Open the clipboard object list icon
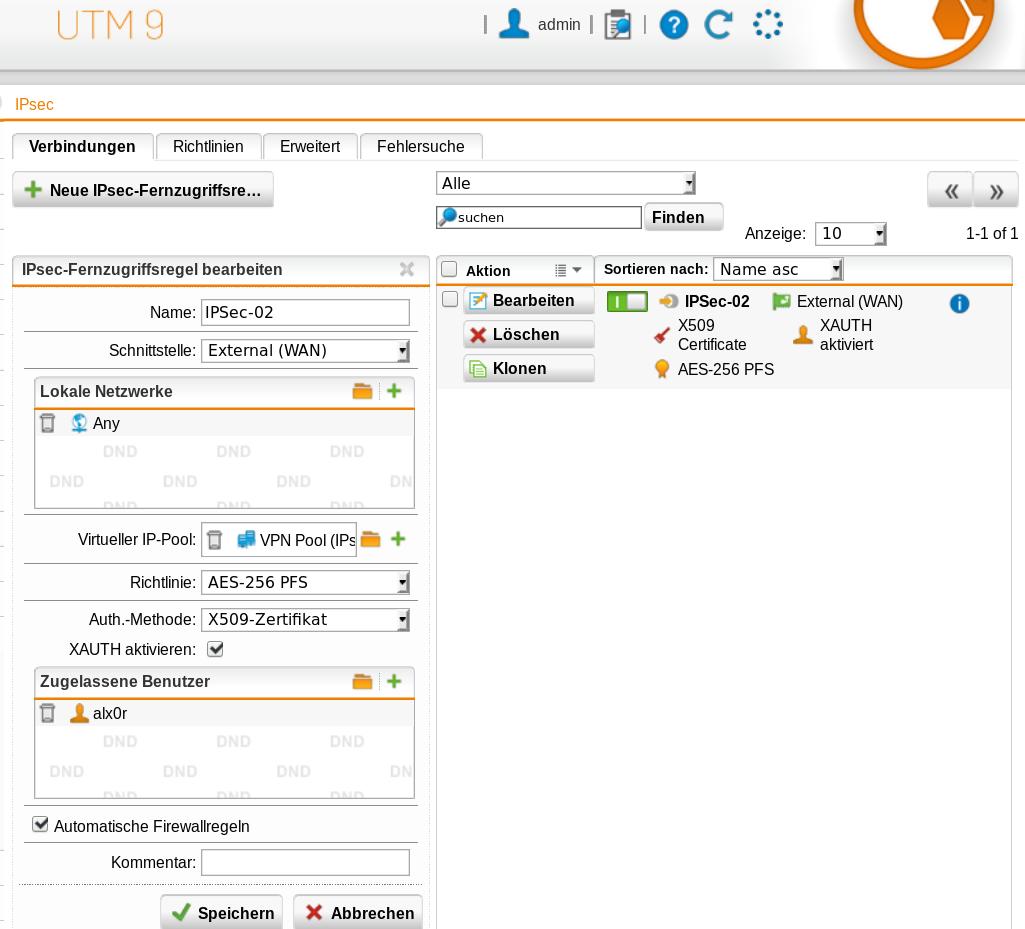1025x929 pixels. tap(618, 25)
